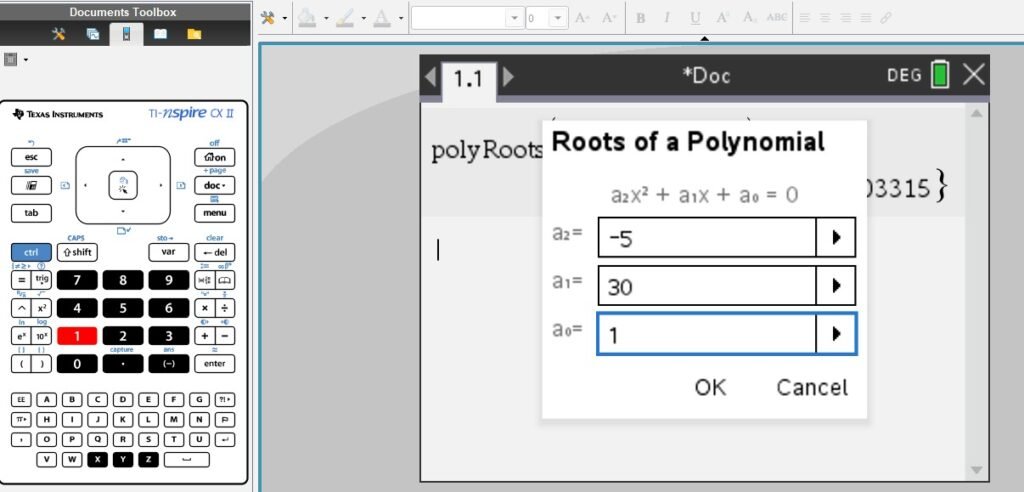Click the touchpad left arrow
This screenshot has width=1024, height=492.
coord(86,186)
